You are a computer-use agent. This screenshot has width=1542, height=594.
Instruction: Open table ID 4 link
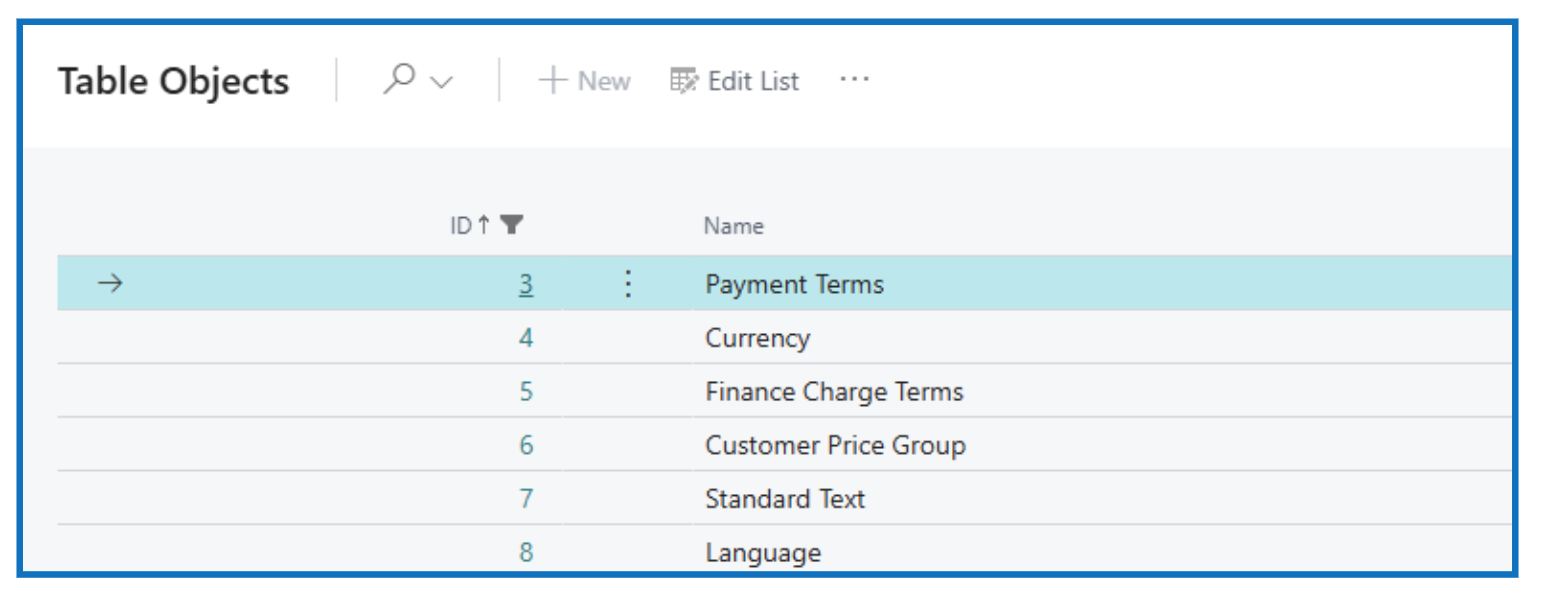pyautogui.click(x=526, y=338)
